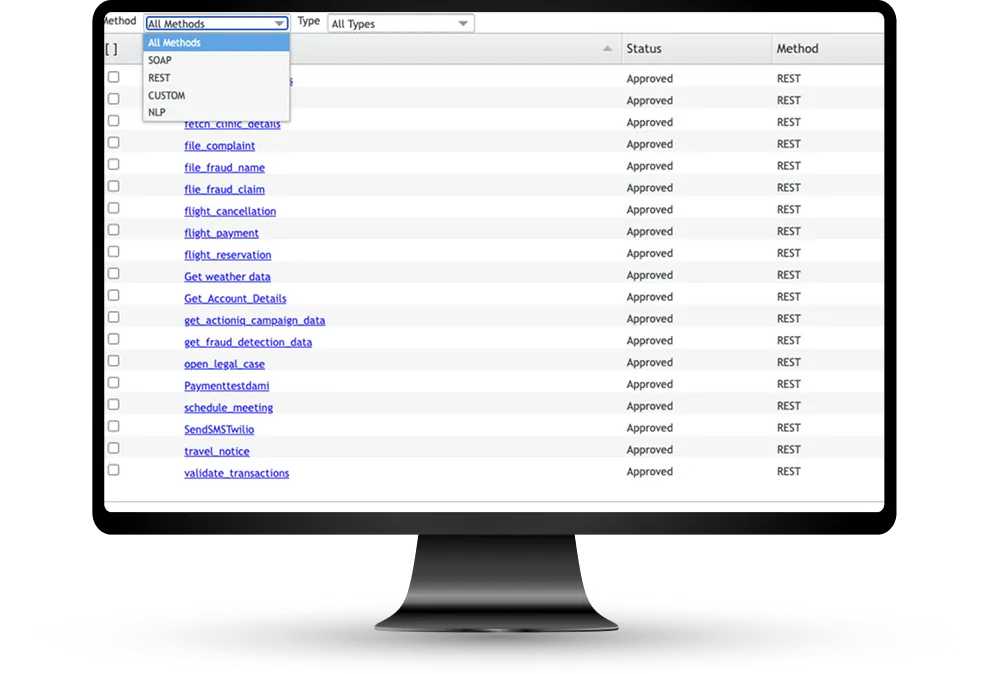Open the fetch_clinic_details service link
This screenshot has width=993, height=674.
233,123
